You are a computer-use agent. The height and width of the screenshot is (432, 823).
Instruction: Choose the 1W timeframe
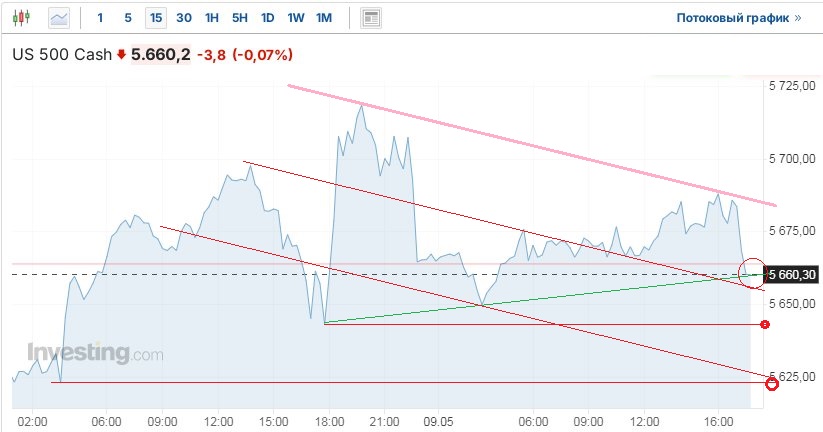click(x=296, y=18)
